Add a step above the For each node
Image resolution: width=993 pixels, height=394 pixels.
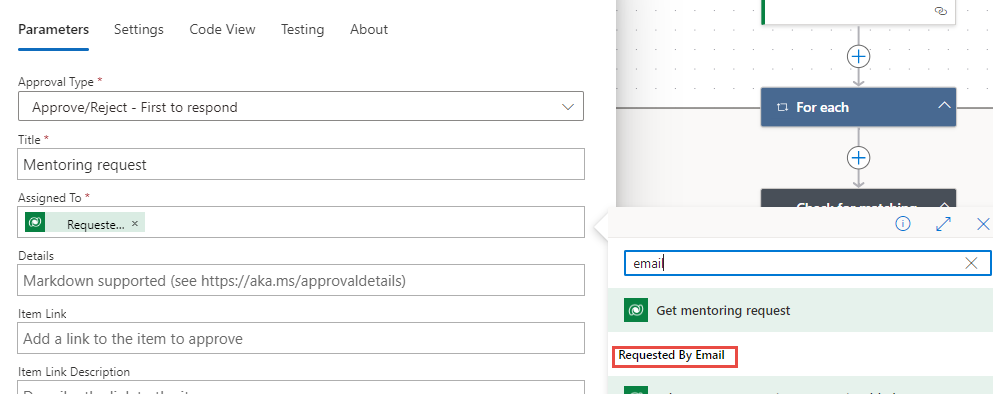tap(858, 56)
